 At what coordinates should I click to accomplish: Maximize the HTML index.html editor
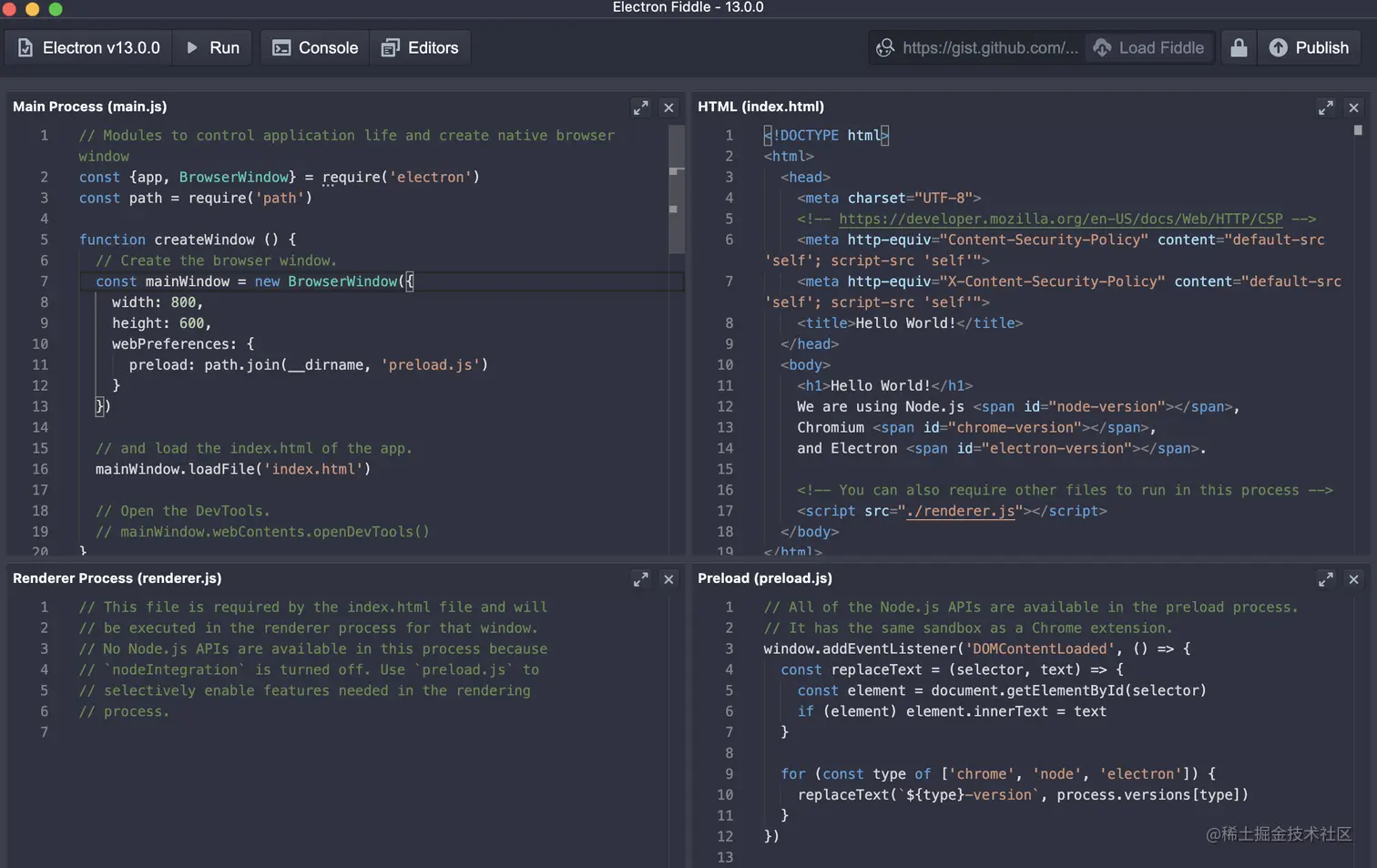pos(1326,107)
